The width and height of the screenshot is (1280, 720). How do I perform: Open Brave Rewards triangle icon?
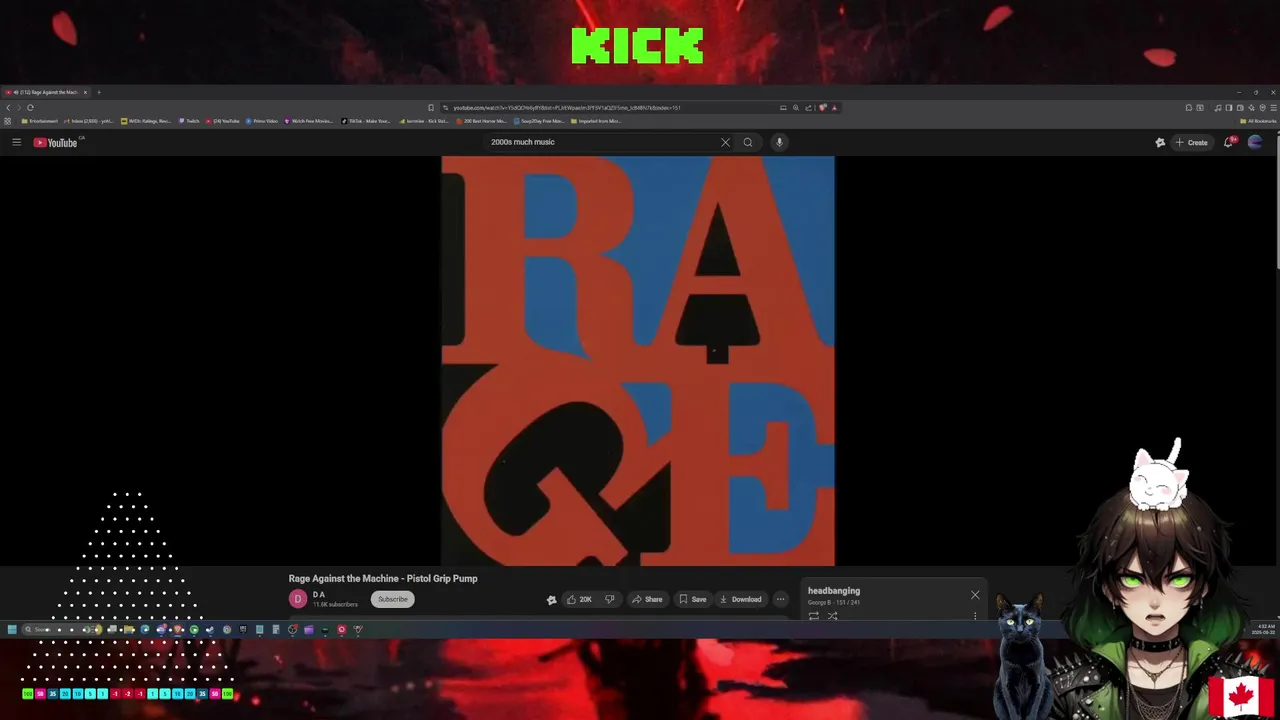tap(834, 107)
